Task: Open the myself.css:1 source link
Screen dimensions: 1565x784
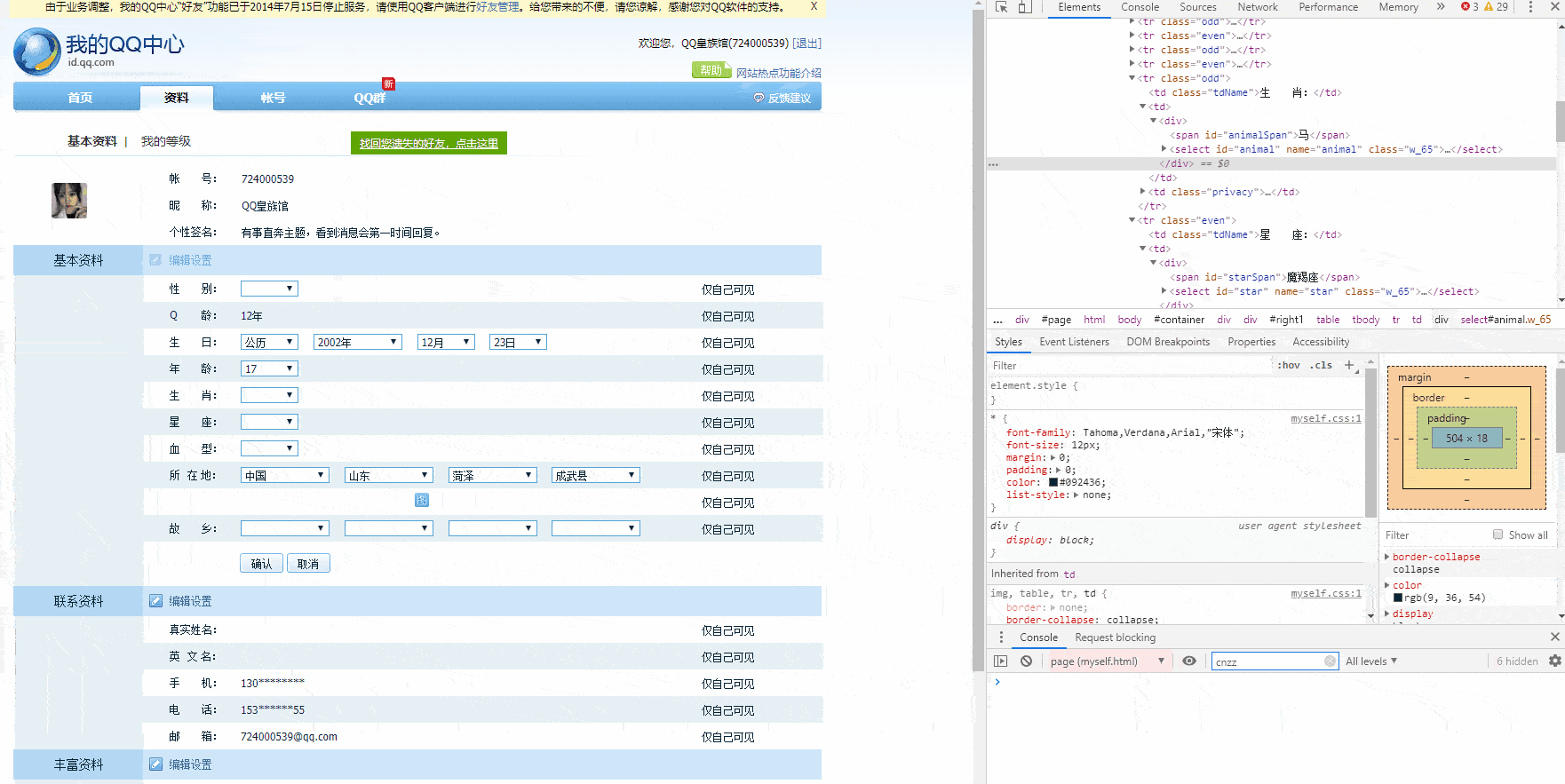Action: 1325,418
